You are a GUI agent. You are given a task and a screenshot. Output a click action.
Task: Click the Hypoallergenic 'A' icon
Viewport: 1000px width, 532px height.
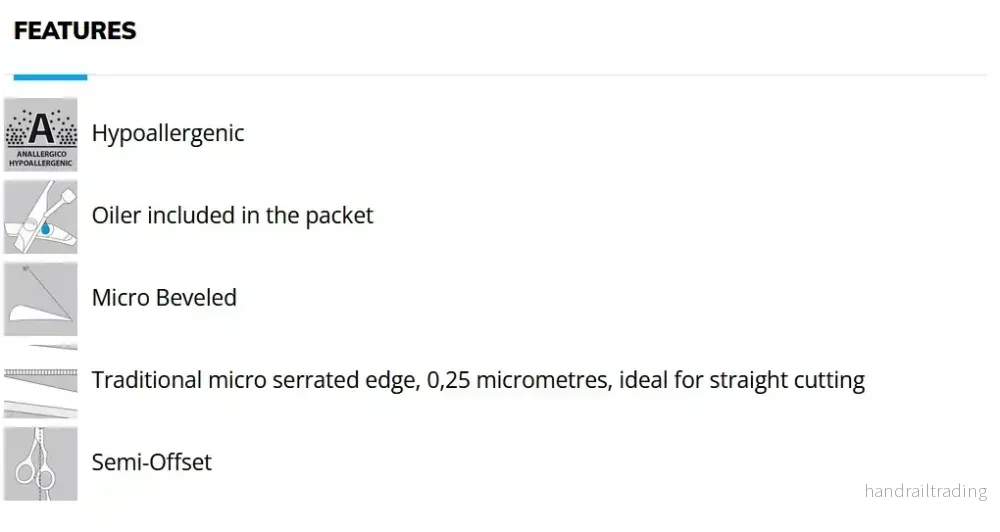coord(41,134)
